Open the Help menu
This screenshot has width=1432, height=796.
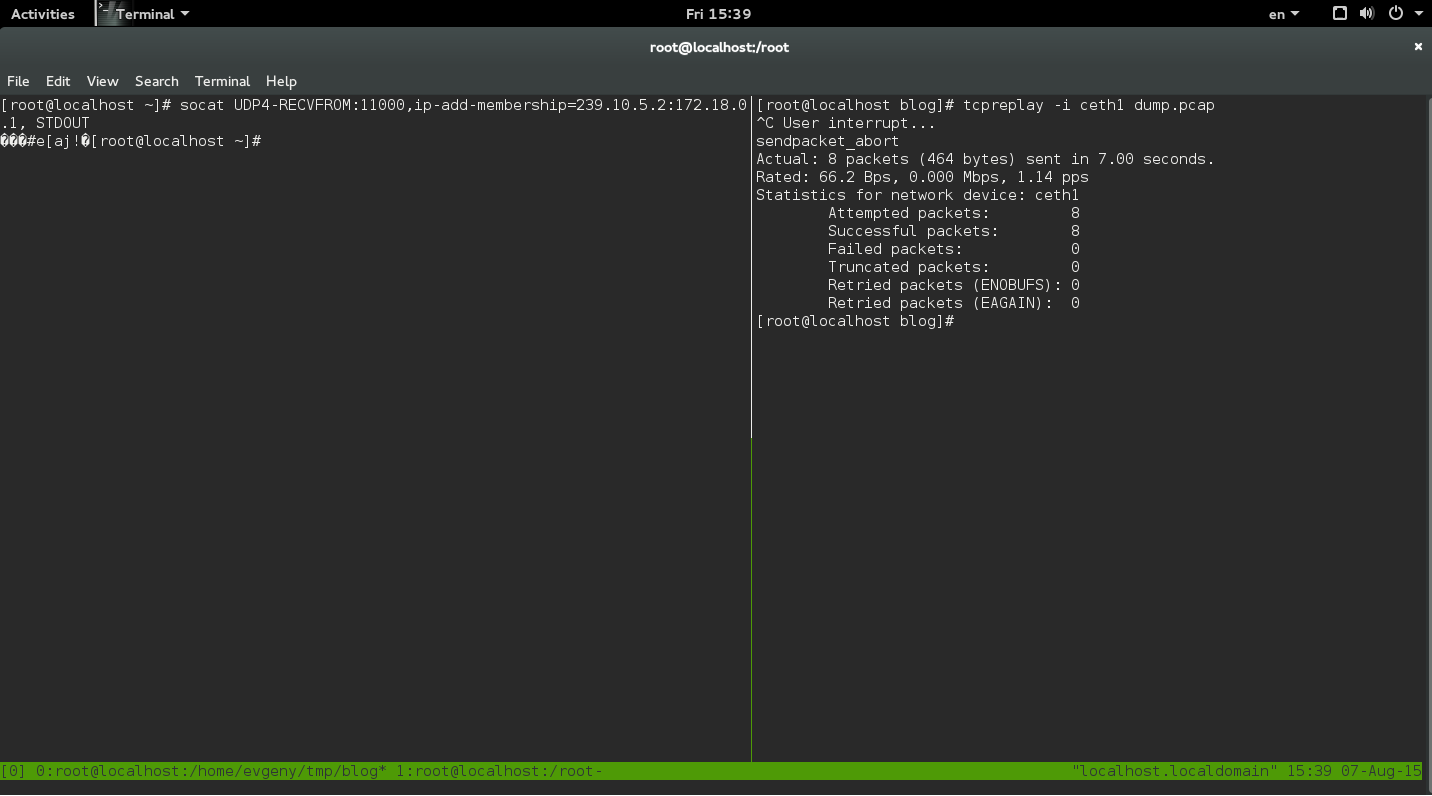click(x=281, y=81)
